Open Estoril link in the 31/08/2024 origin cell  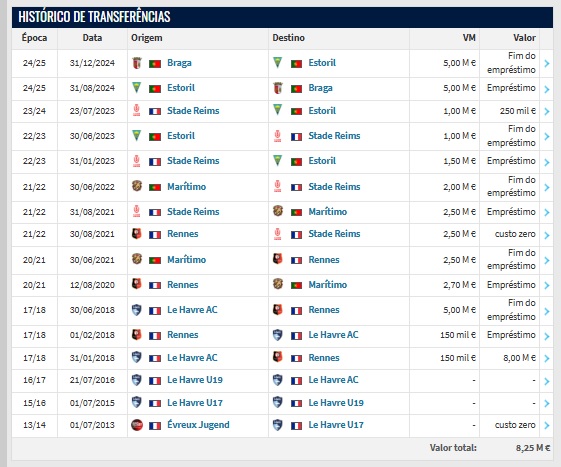(181, 88)
